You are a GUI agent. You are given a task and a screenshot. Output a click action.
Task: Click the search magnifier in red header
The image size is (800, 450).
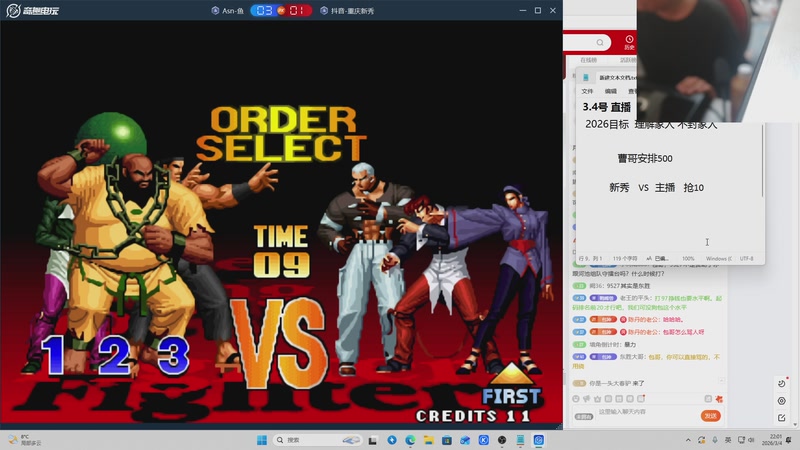click(600, 42)
